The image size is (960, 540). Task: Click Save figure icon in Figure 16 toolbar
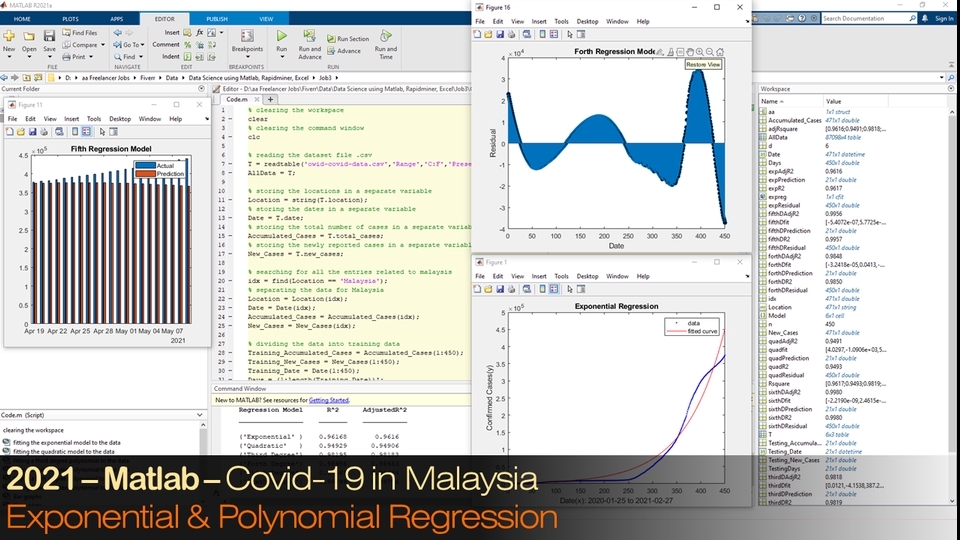click(500, 34)
